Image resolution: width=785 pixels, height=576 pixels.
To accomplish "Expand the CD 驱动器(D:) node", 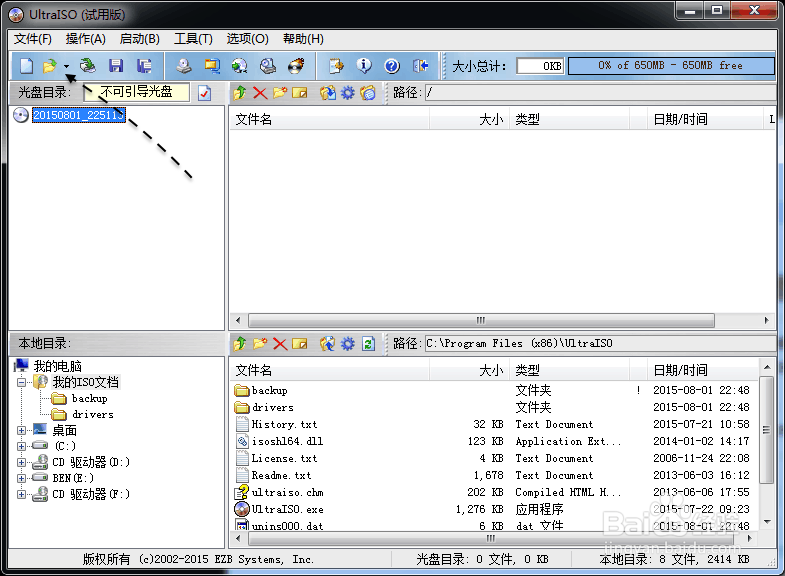I will 21,462.
